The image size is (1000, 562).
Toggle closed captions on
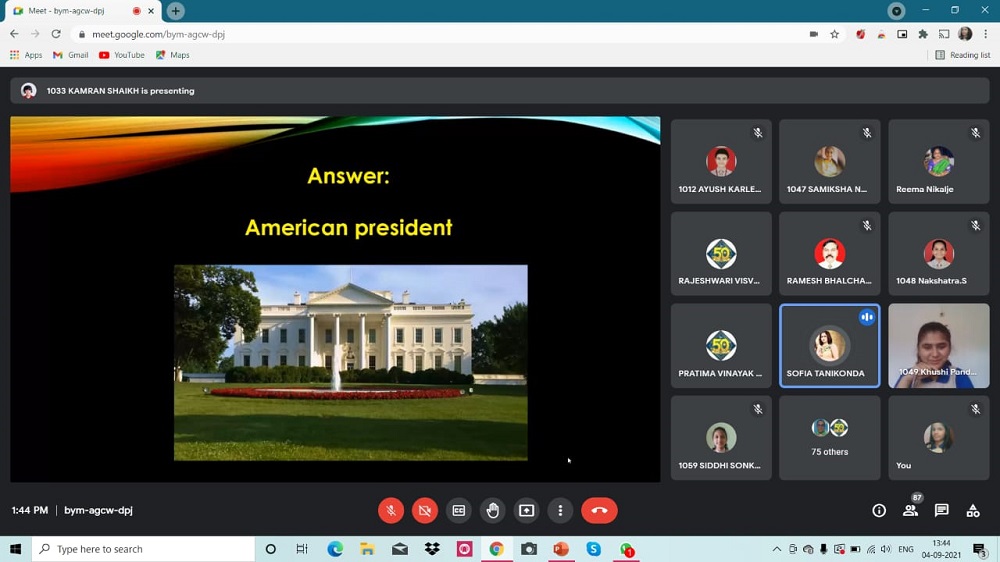coord(459,510)
